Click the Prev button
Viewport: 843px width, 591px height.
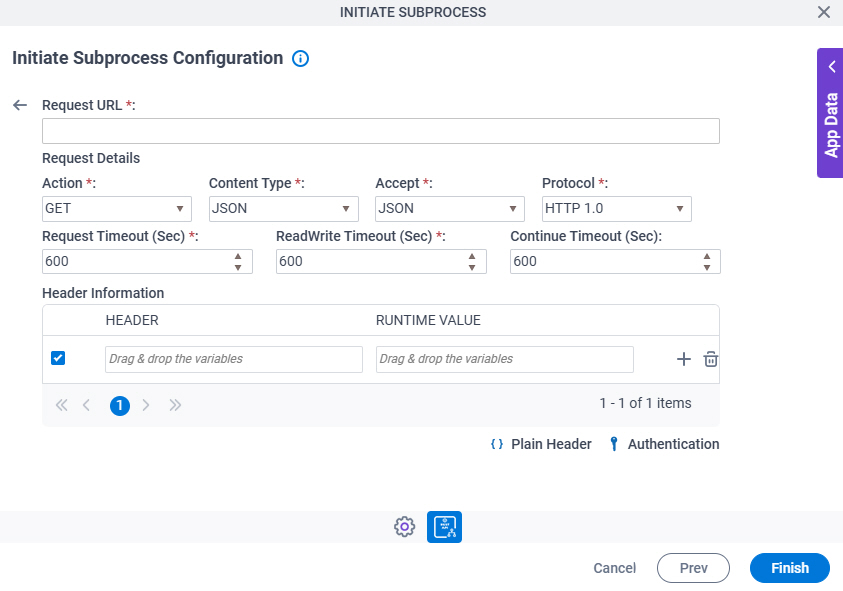pyautogui.click(x=694, y=568)
